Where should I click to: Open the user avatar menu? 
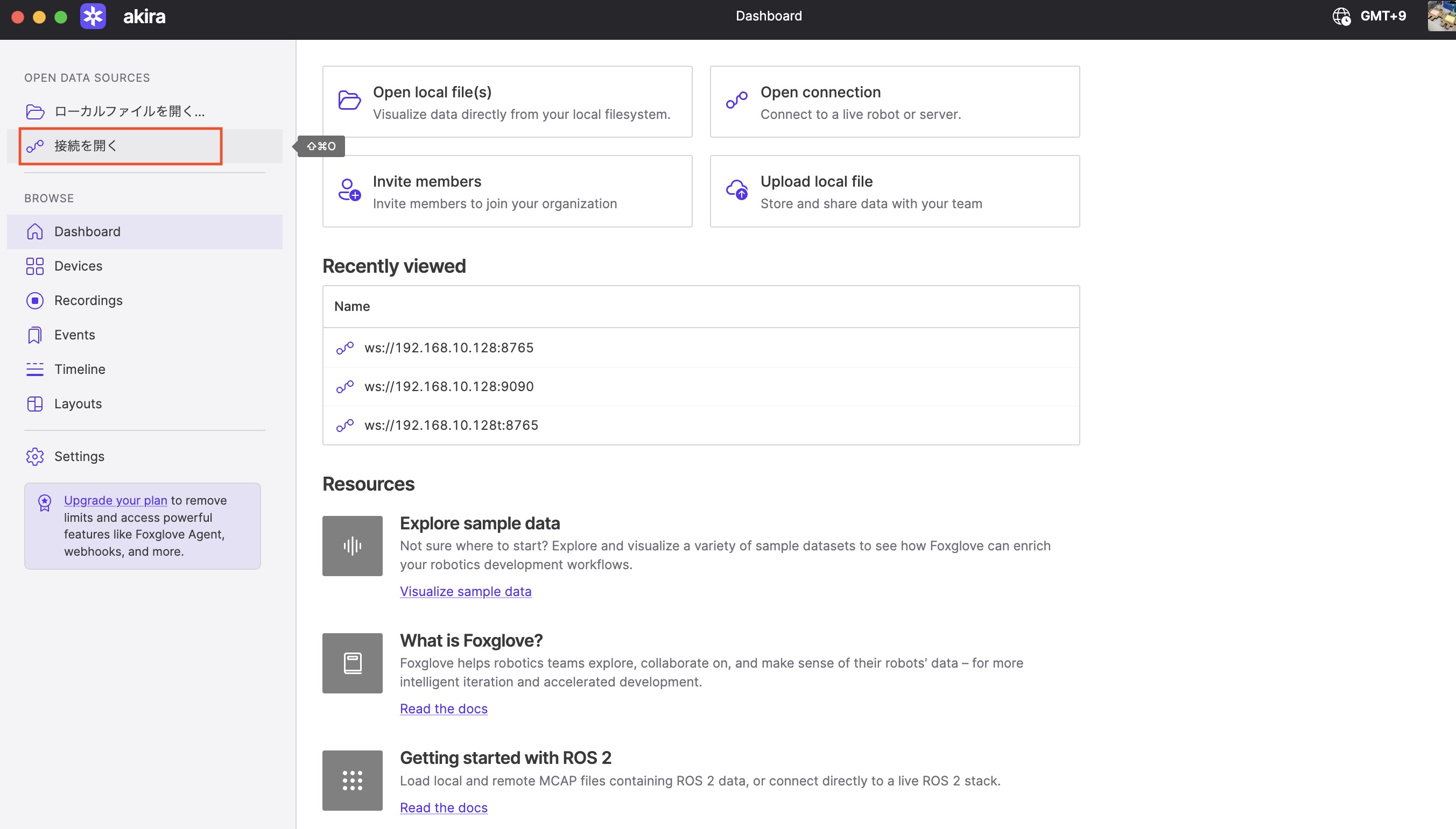click(x=1442, y=16)
